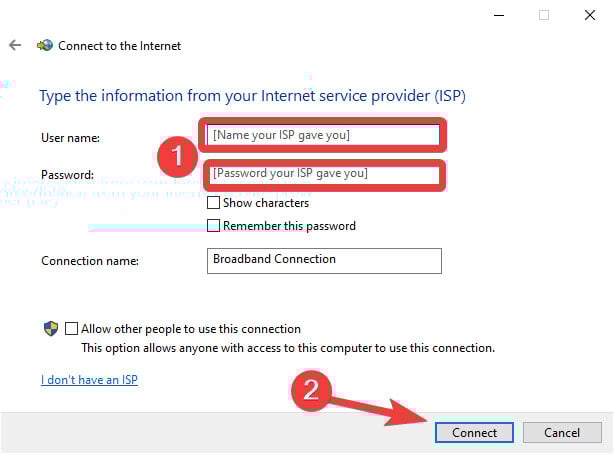Viewport: 614px width, 454px height.
Task: Click the "Connect to the Internet" window title
Action: point(120,45)
